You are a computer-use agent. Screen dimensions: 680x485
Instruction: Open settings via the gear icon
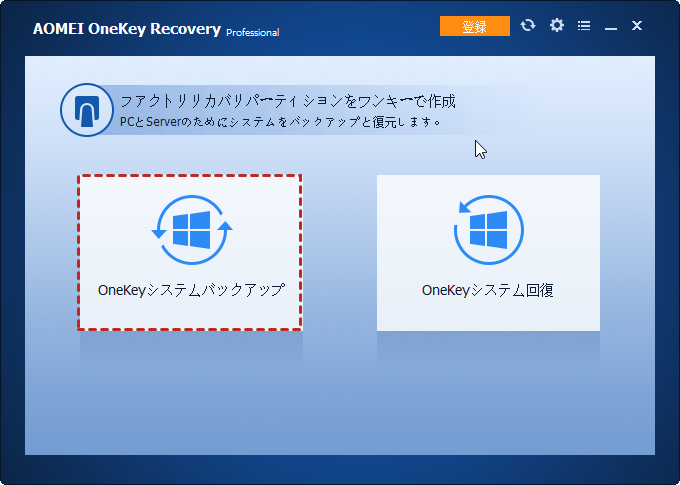click(556, 26)
